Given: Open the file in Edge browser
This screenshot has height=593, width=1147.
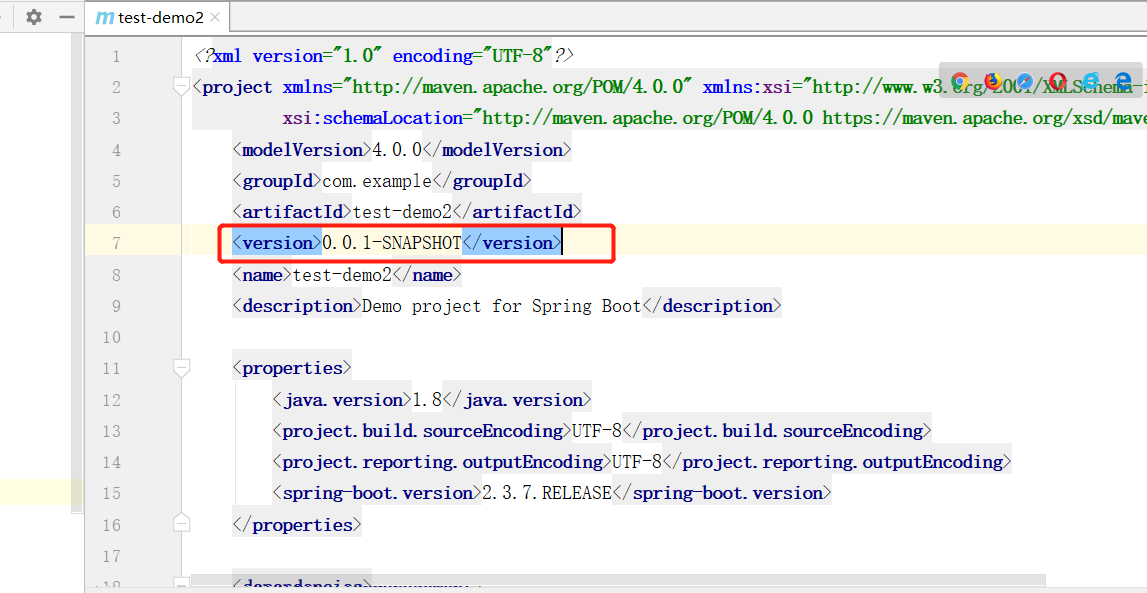Looking at the screenshot, I should 1123,80.
